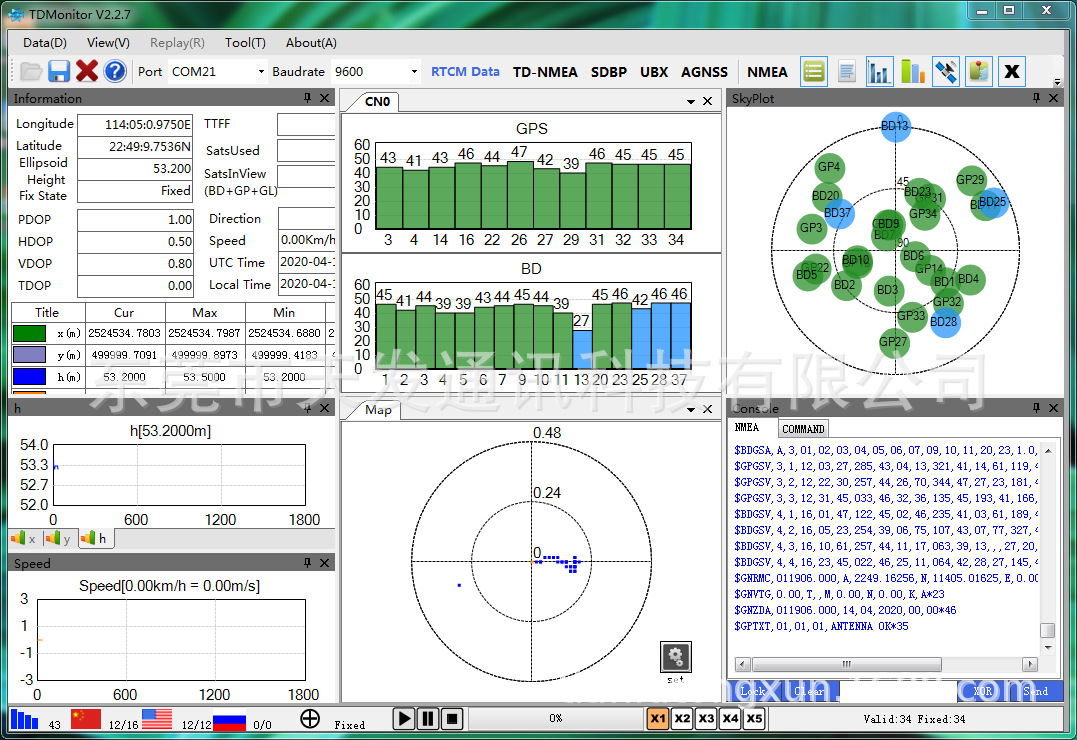
Task: Open help via blue question mark icon
Action: tap(115, 71)
